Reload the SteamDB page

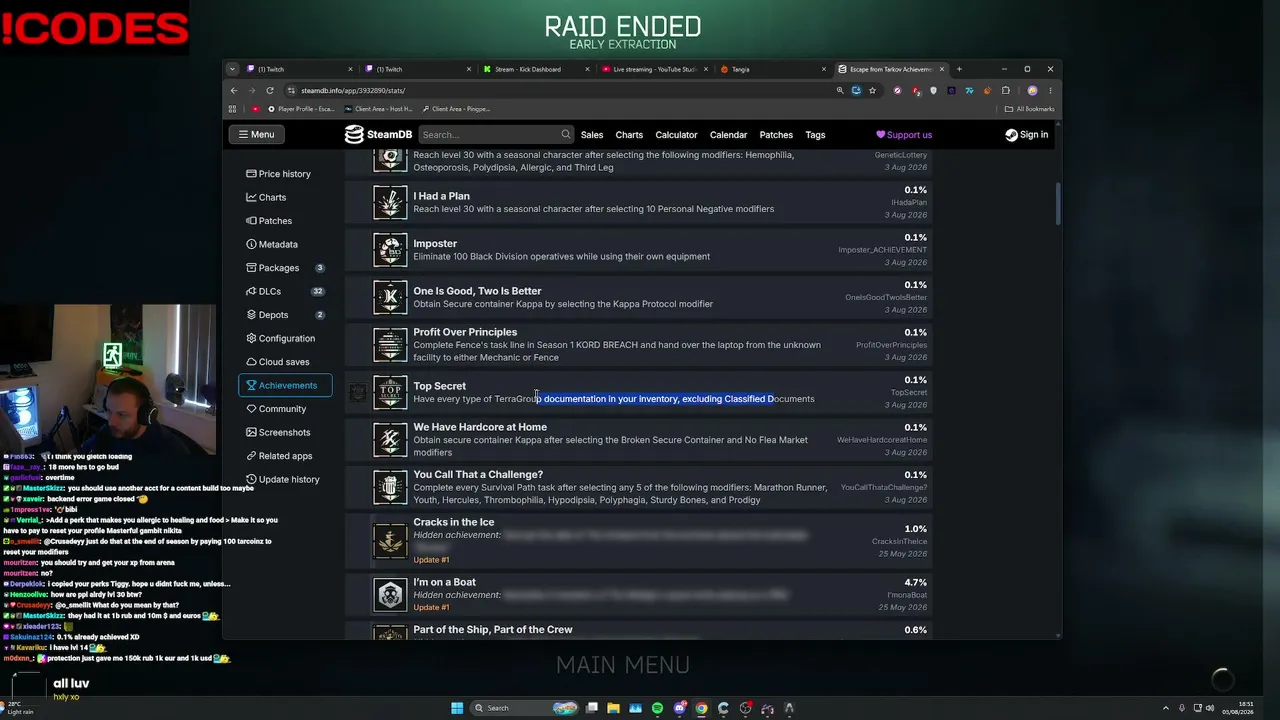click(270, 90)
